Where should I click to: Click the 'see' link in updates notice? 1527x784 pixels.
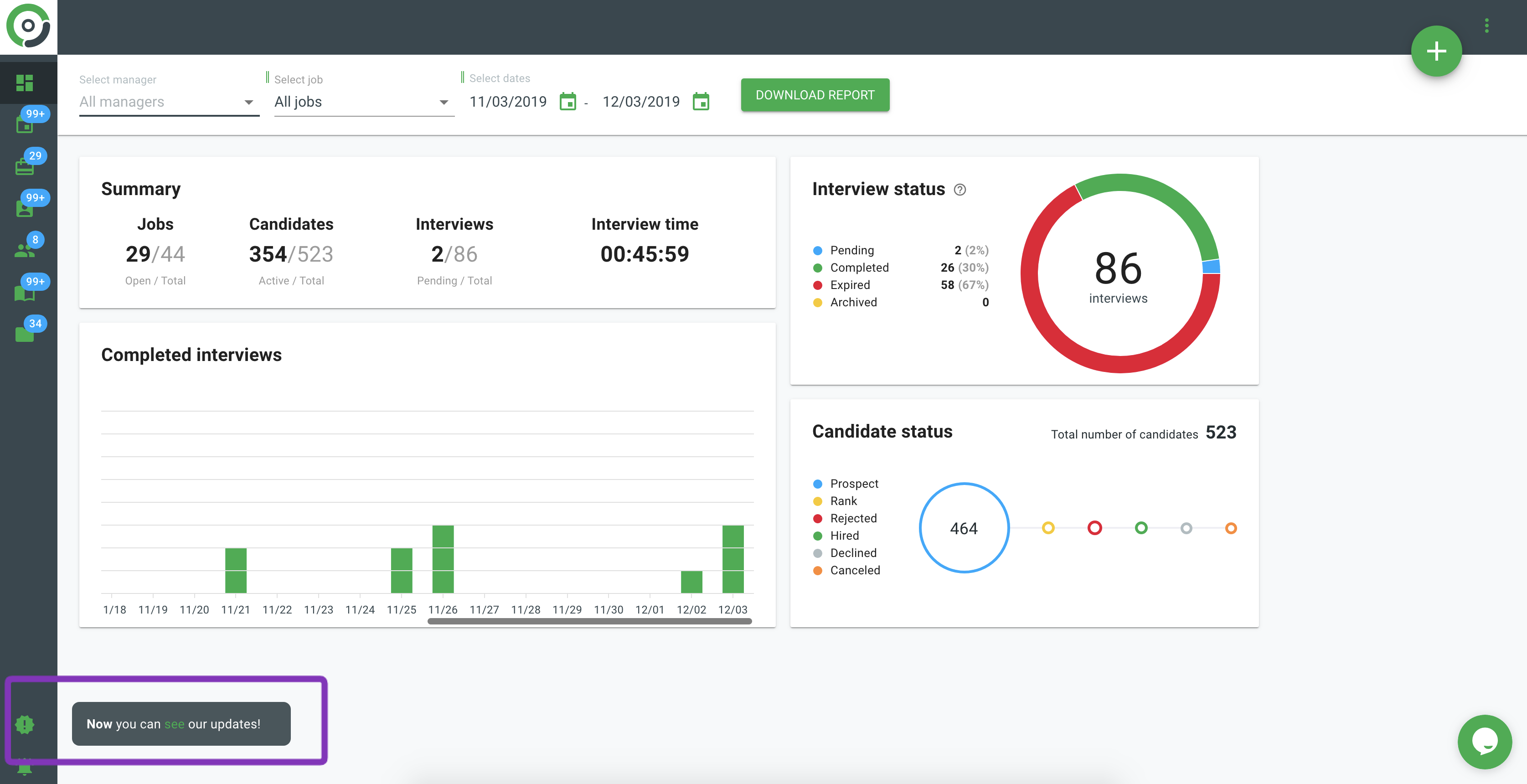(x=174, y=723)
